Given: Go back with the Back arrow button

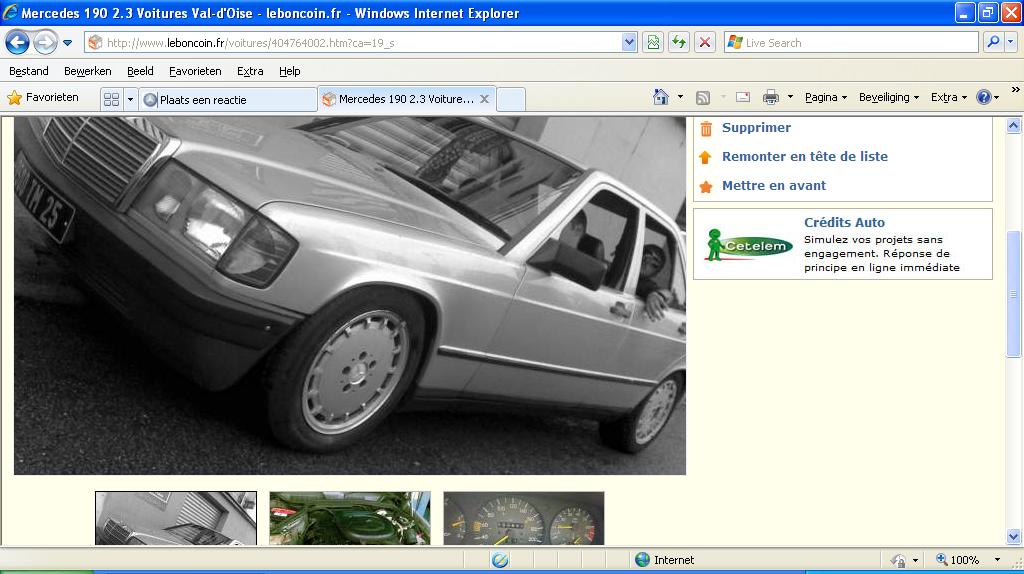Looking at the screenshot, I should tap(18, 43).
